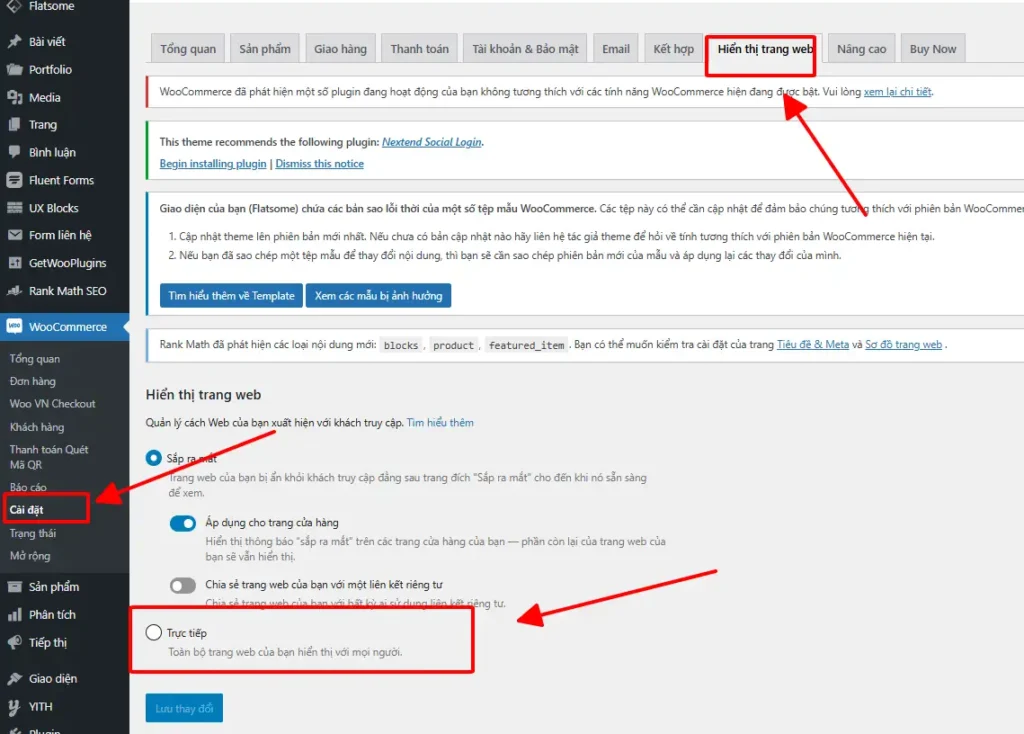Viewport: 1024px width, 734px height.
Task: Select the Trực tiếp radio option
Action: click(153, 632)
